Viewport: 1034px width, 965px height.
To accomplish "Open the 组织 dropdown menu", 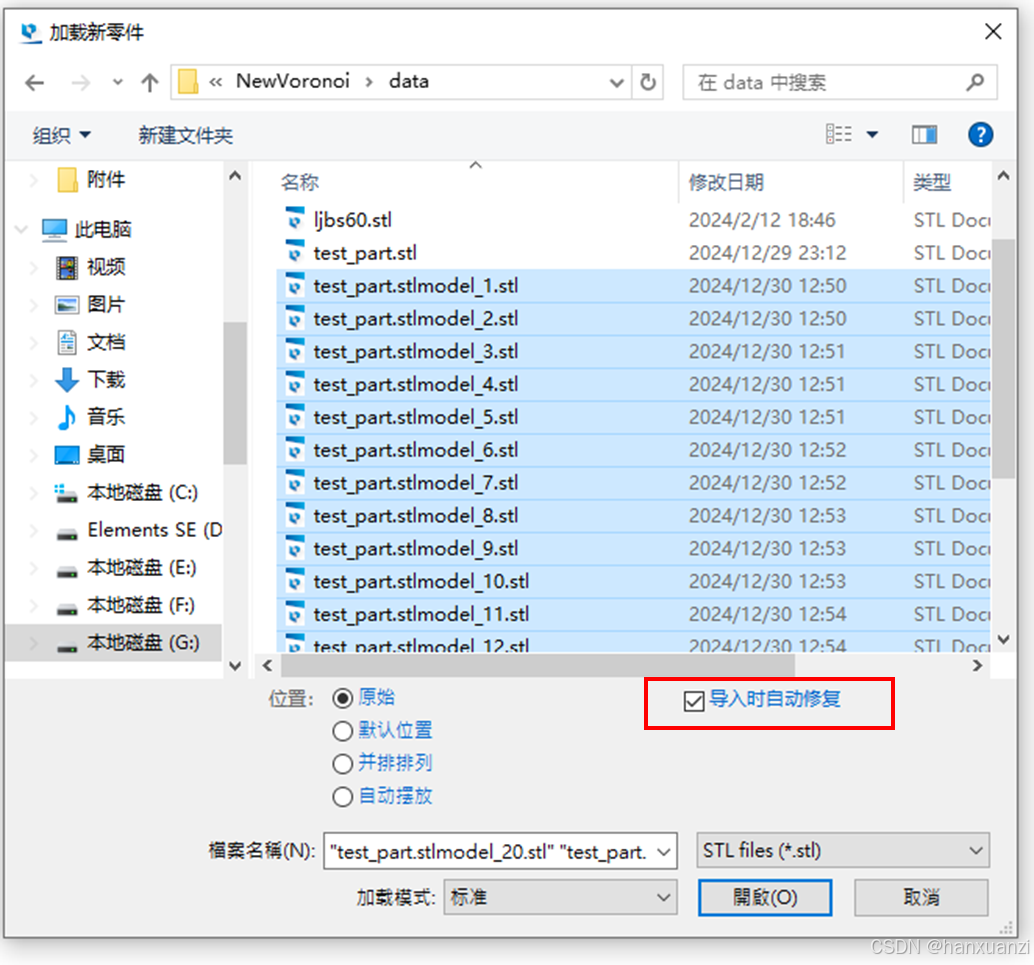I will [x=60, y=134].
